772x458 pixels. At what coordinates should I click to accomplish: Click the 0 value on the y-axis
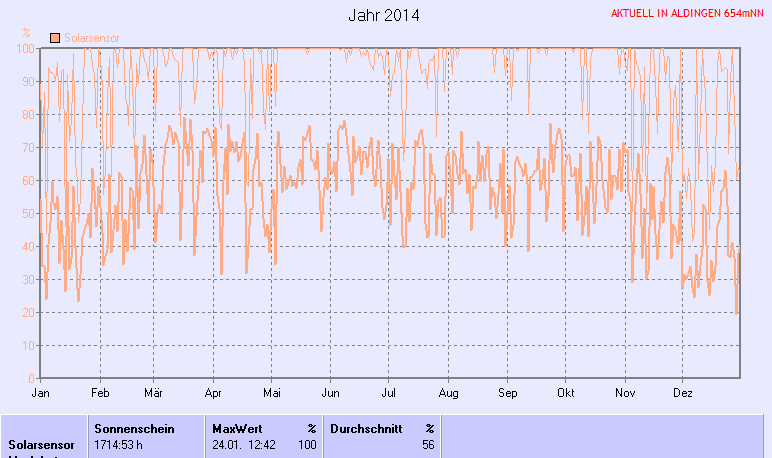[x=33, y=378]
